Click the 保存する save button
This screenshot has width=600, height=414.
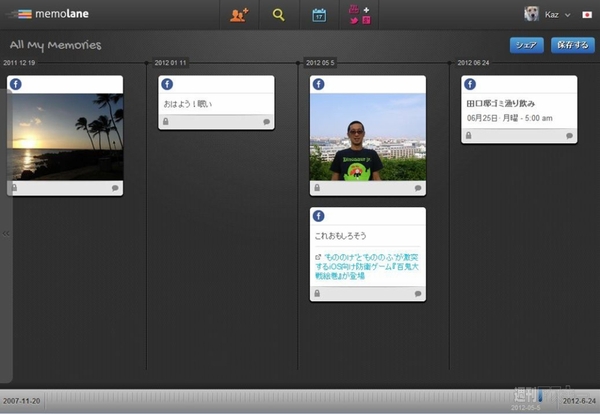click(x=573, y=45)
